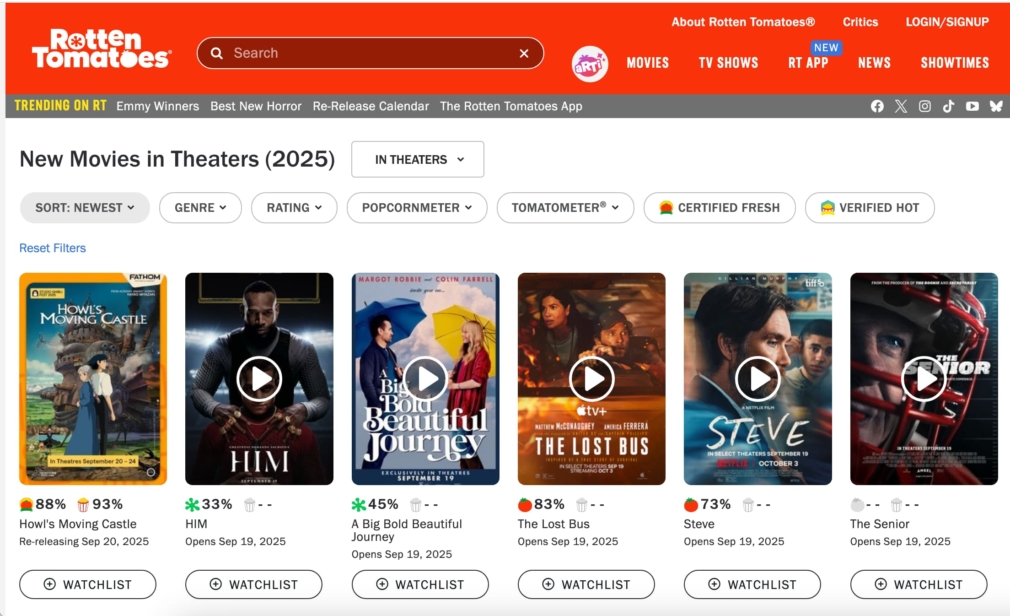Play A Big Bold Beautiful Journey trailer

(x=425, y=379)
